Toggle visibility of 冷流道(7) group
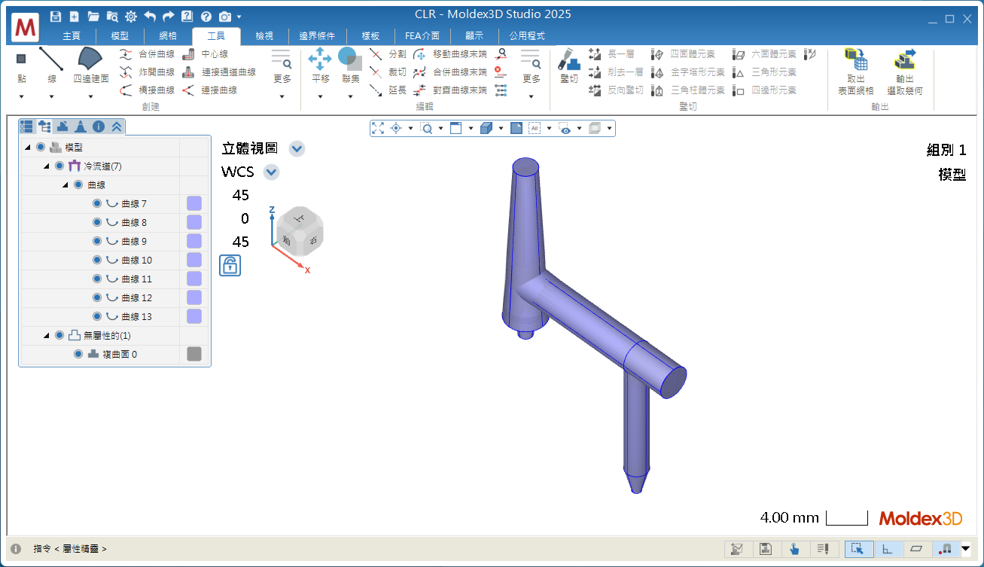Image resolution: width=984 pixels, height=567 pixels. (x=59, y=166)
